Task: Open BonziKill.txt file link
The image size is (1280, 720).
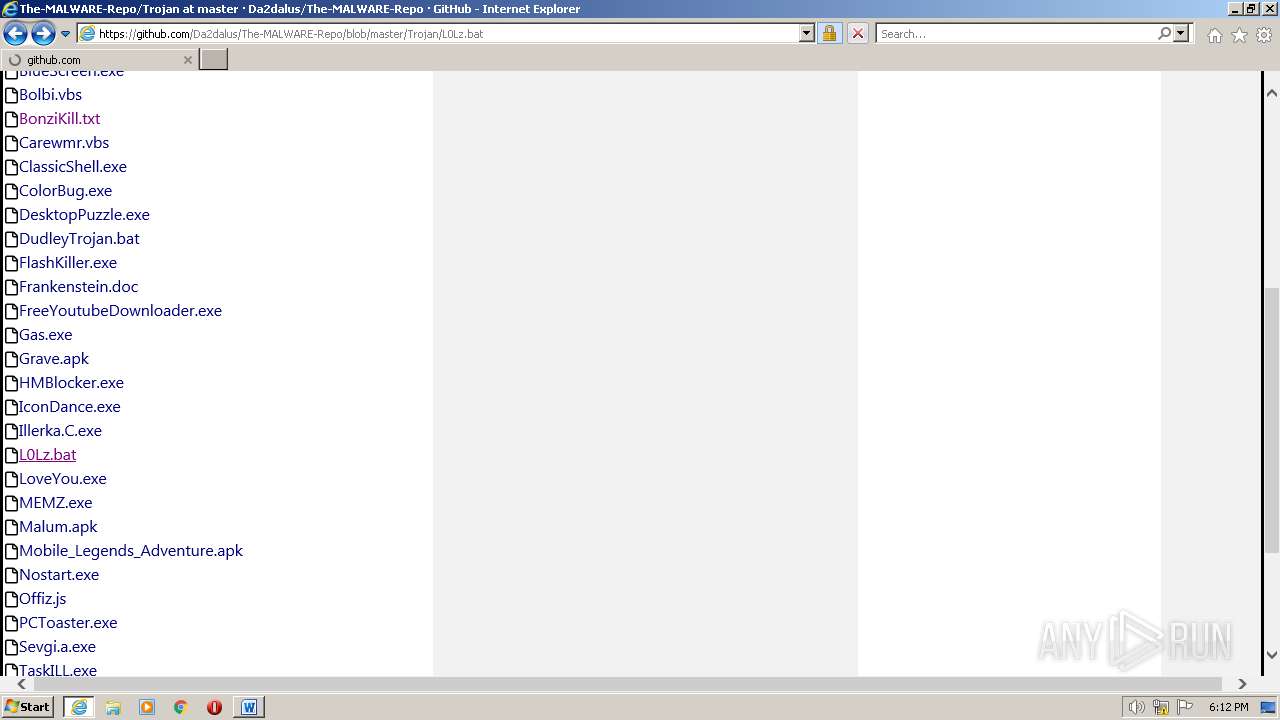Action: 59,119
